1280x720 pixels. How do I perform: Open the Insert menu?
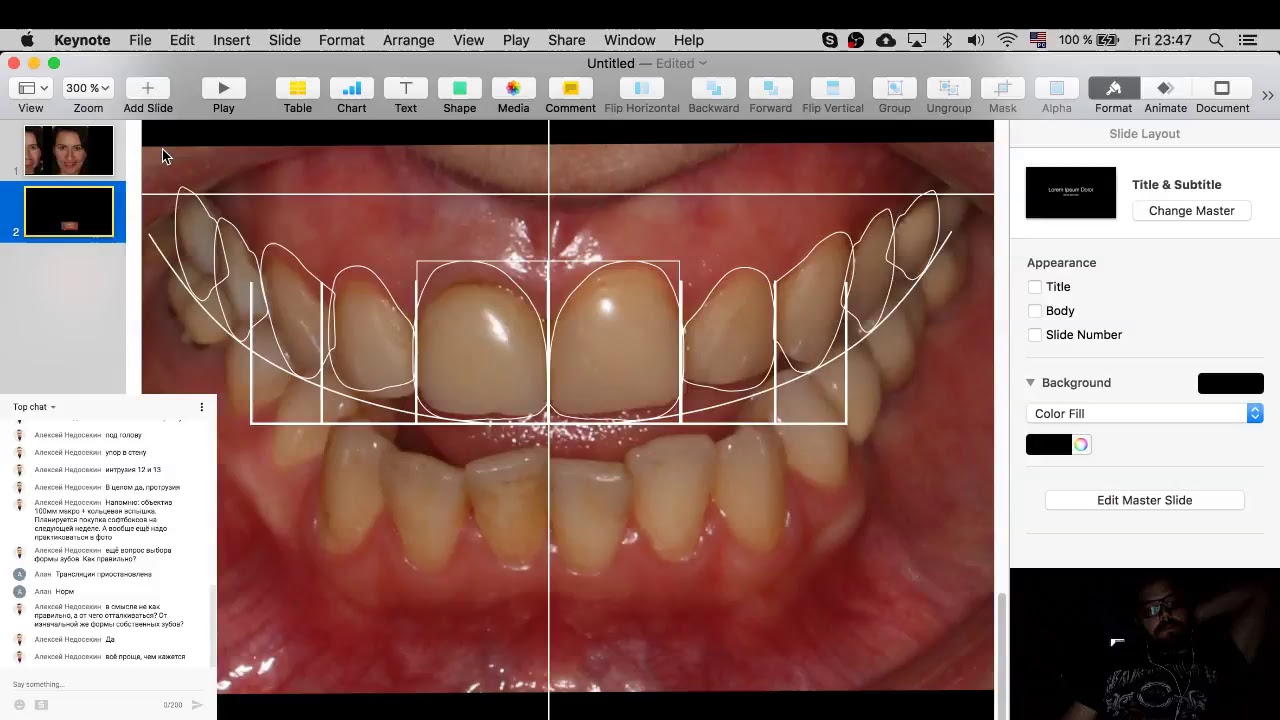[231, 40]
